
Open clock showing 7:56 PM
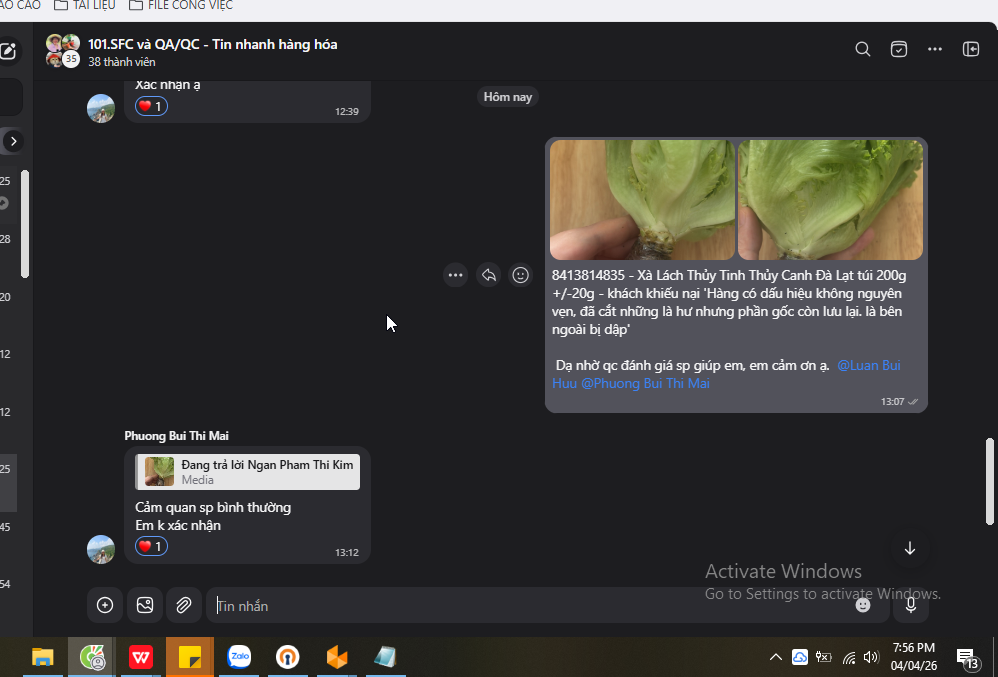click(913, 657)
